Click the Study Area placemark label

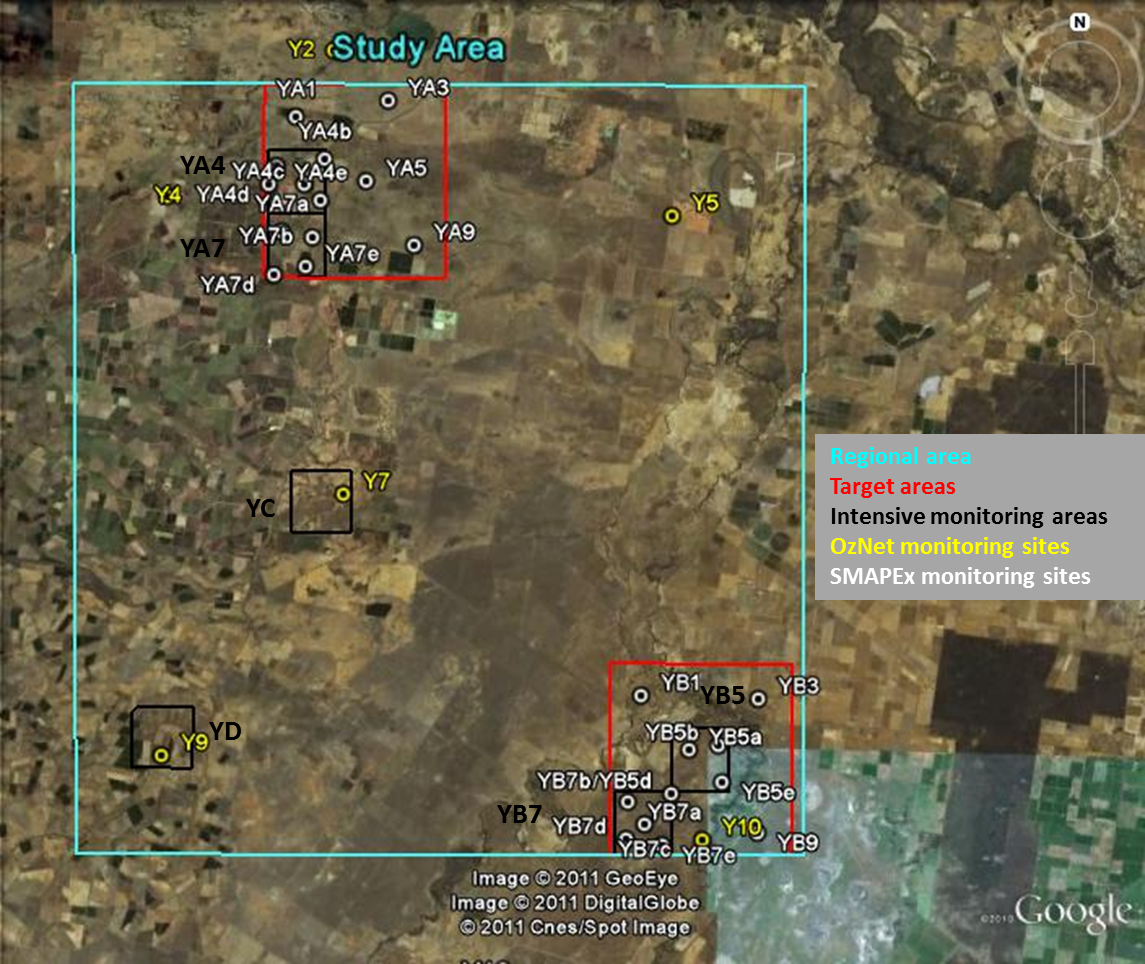[418, 48]
